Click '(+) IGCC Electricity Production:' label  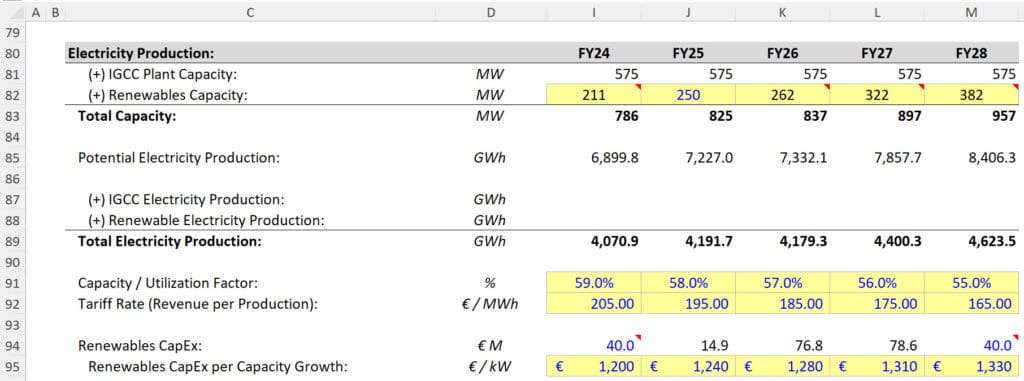point(186,200)
